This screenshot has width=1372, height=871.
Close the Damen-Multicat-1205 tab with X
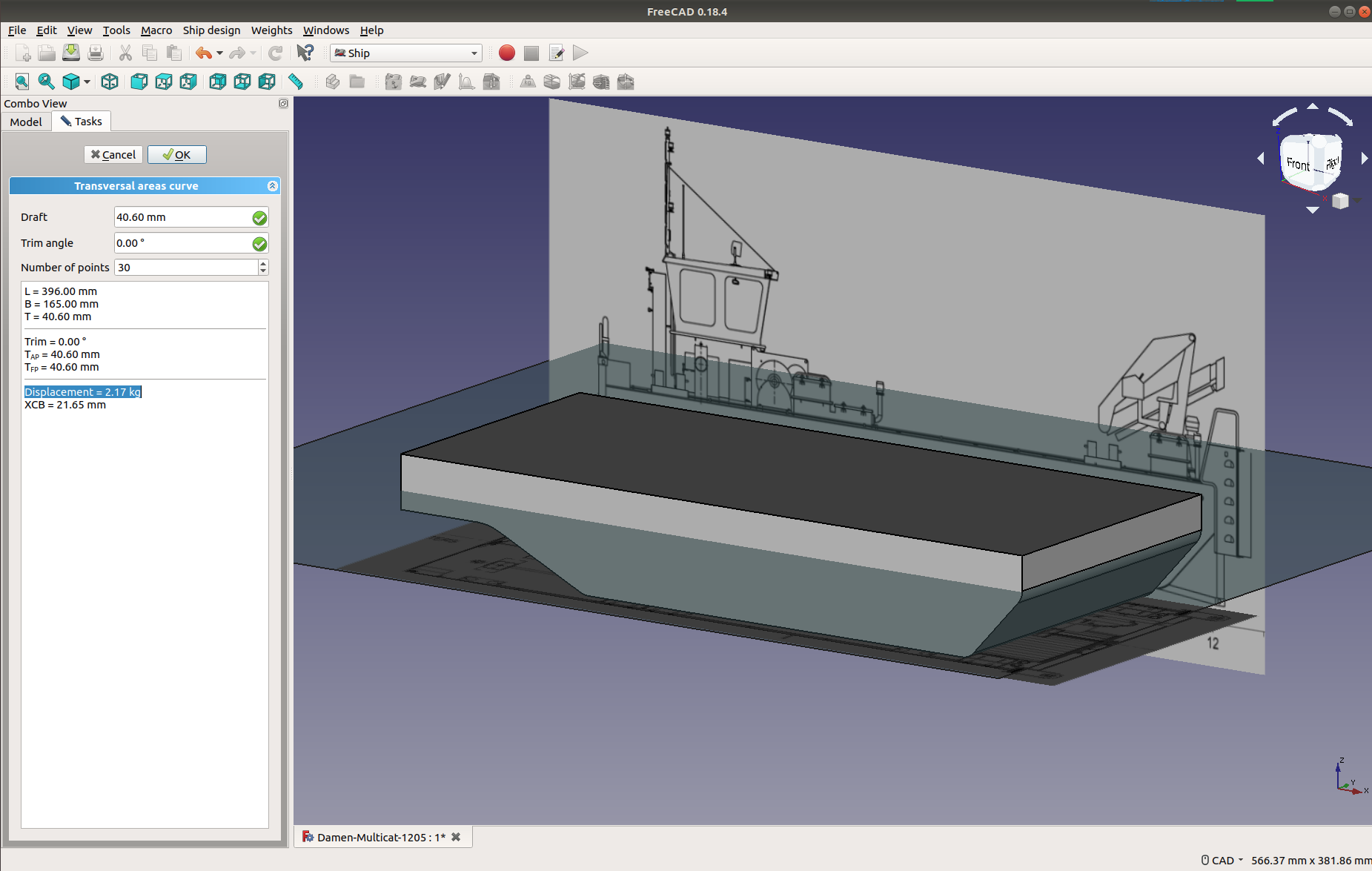coord(456,837)
